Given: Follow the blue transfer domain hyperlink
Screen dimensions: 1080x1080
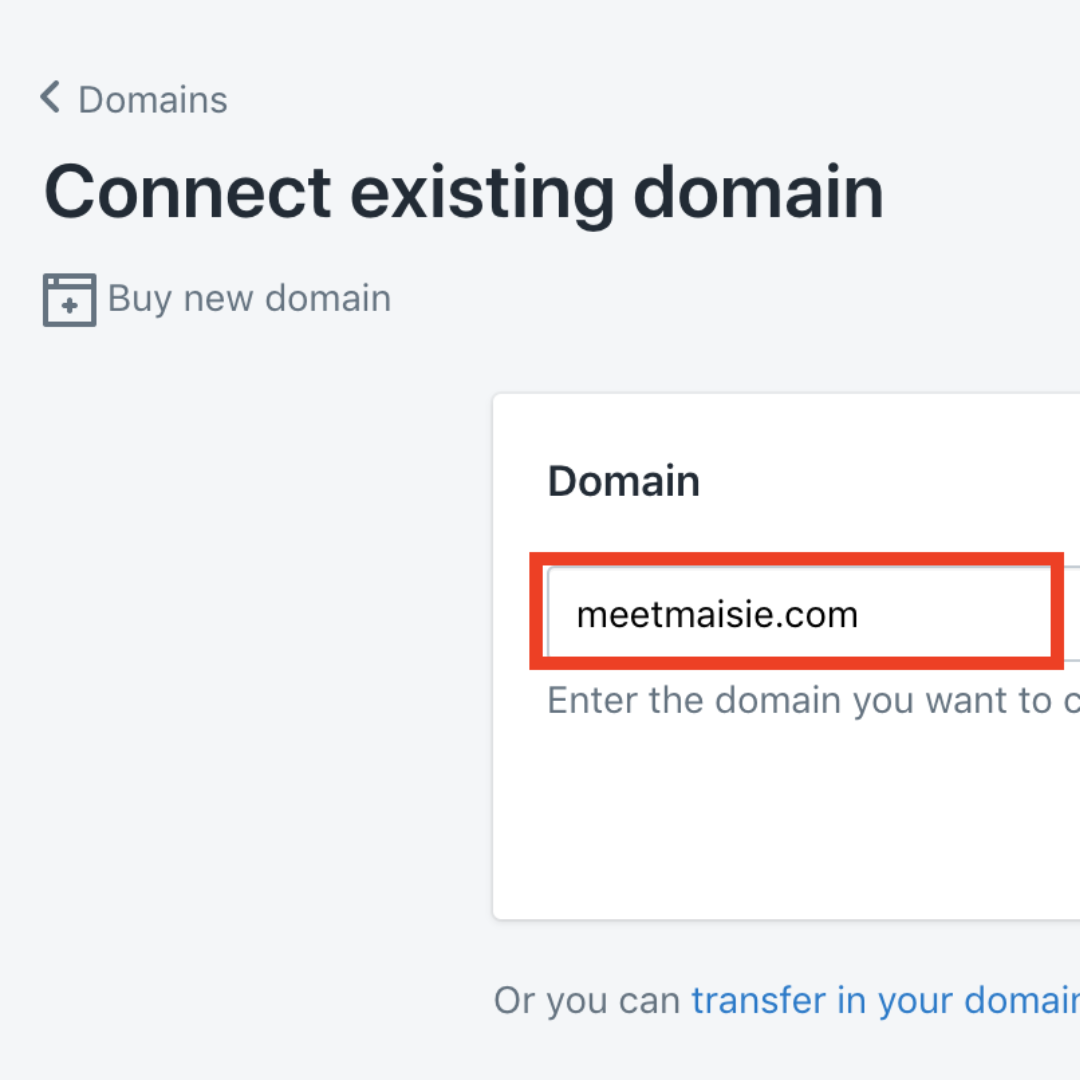Looking at the screenshot, I should point(885,1000).
